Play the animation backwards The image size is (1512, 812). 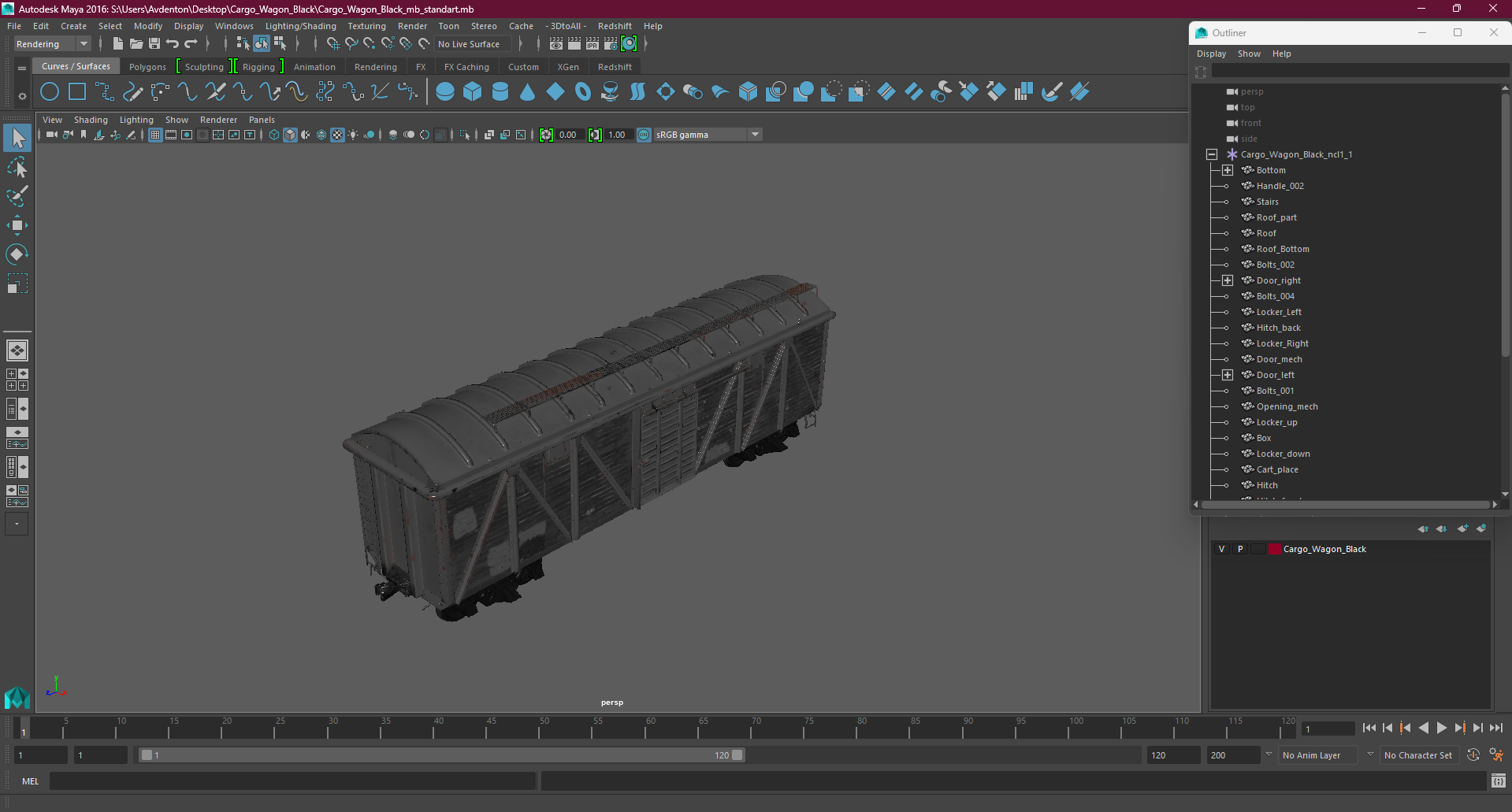click(x=1423, y=729)
